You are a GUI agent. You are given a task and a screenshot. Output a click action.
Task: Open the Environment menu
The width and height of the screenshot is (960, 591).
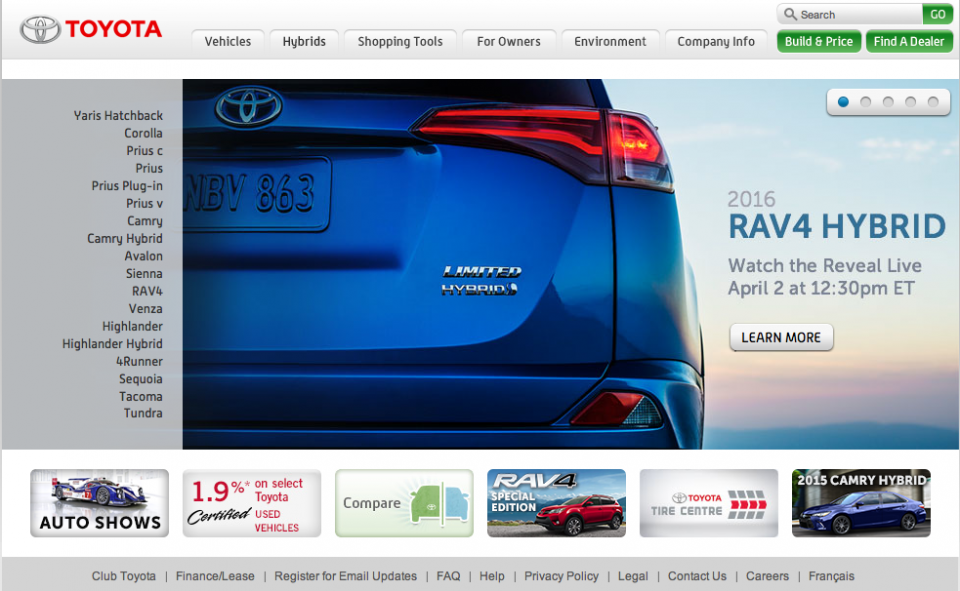610,42
